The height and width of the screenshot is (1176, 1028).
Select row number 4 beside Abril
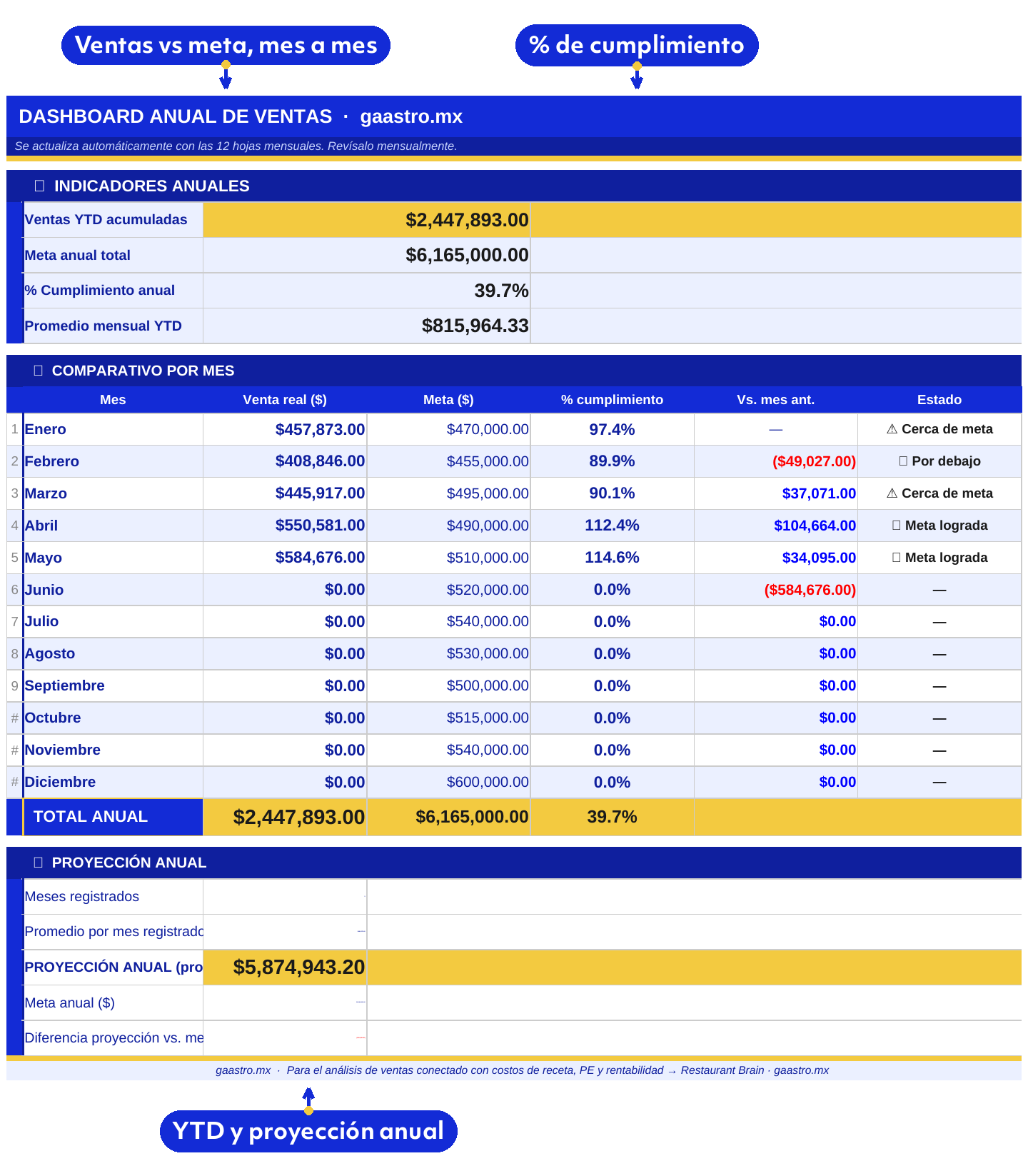pyautogui.click(x=14, y=526)
